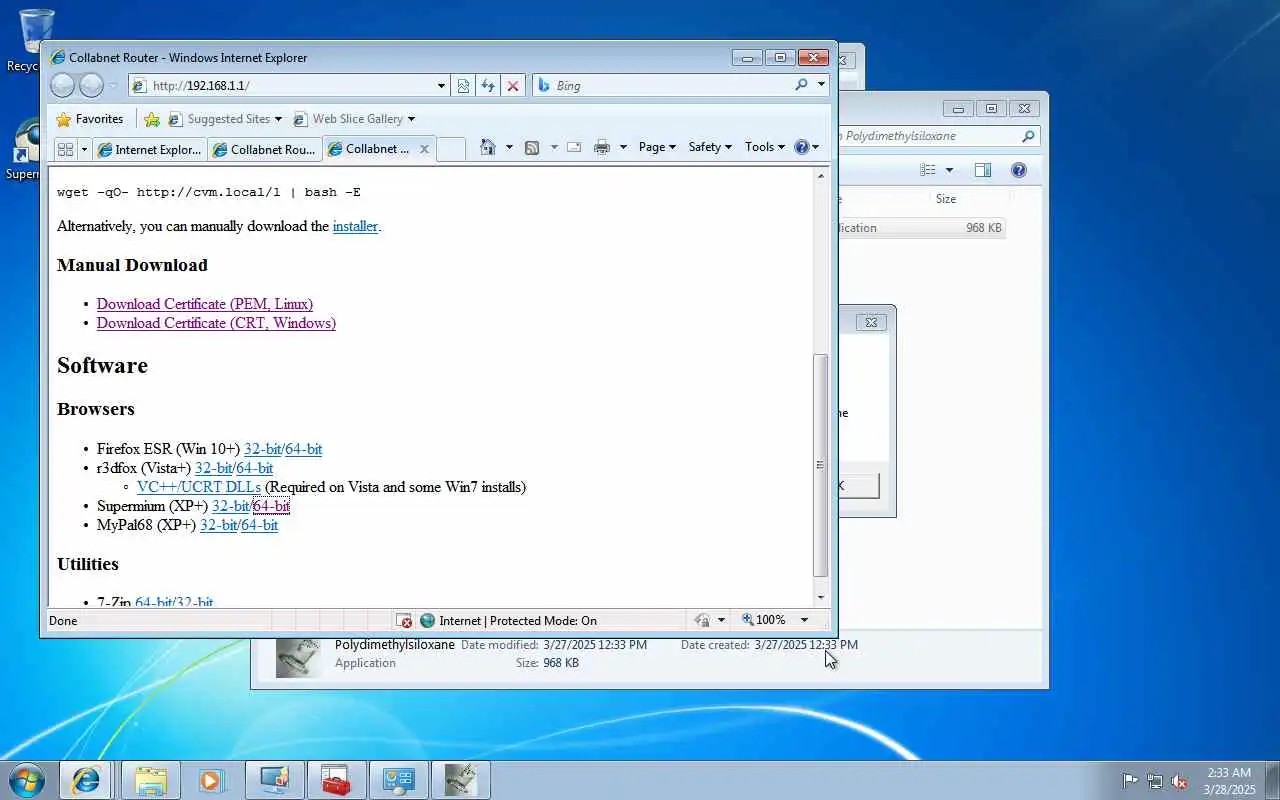The height and width of the screenshot is (800, 1280).
Task: Click the security zone lock icon in status bar
Action: point(701,620)
